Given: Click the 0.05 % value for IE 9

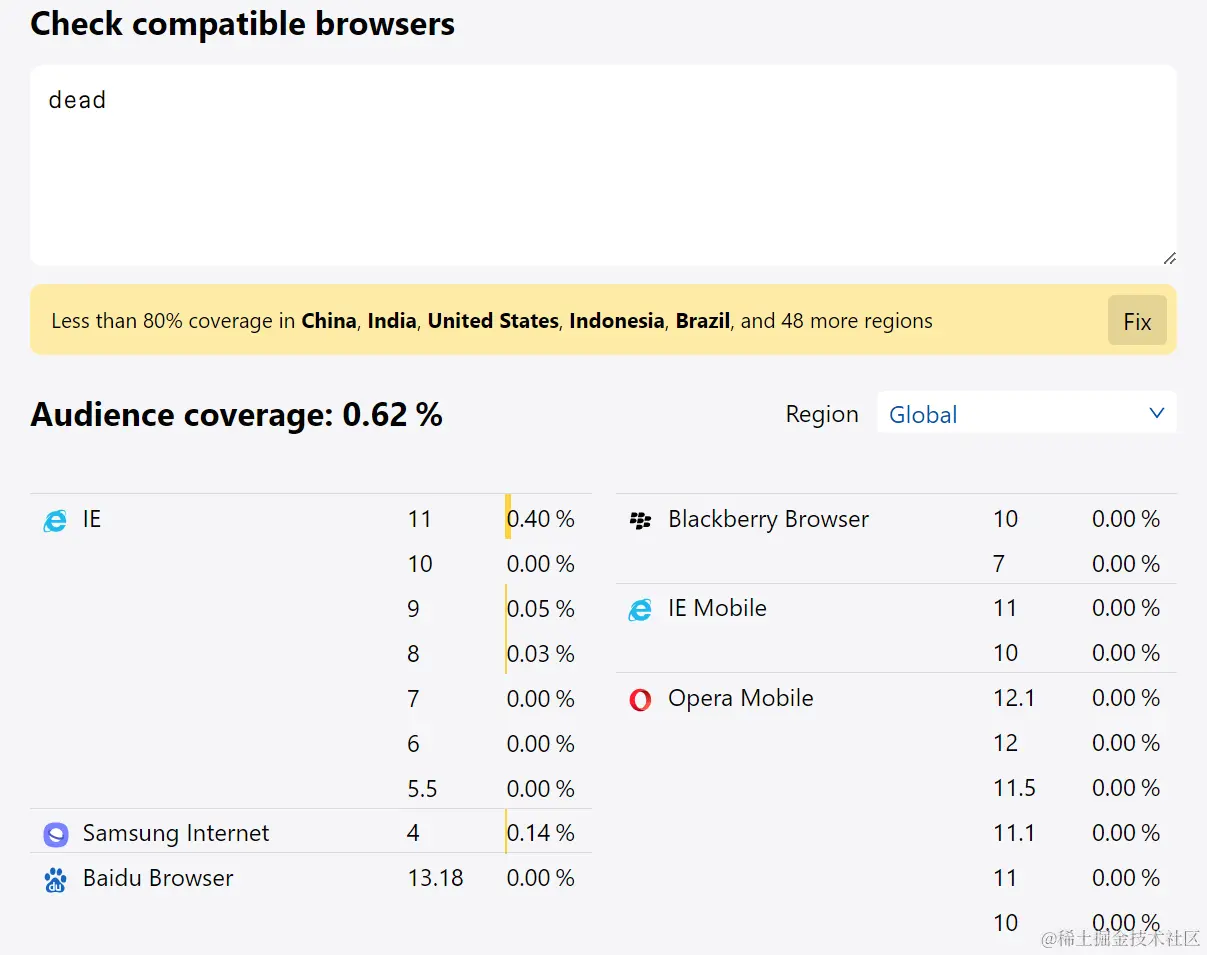Looking at the screenshot, I should [x=541, y=609].
